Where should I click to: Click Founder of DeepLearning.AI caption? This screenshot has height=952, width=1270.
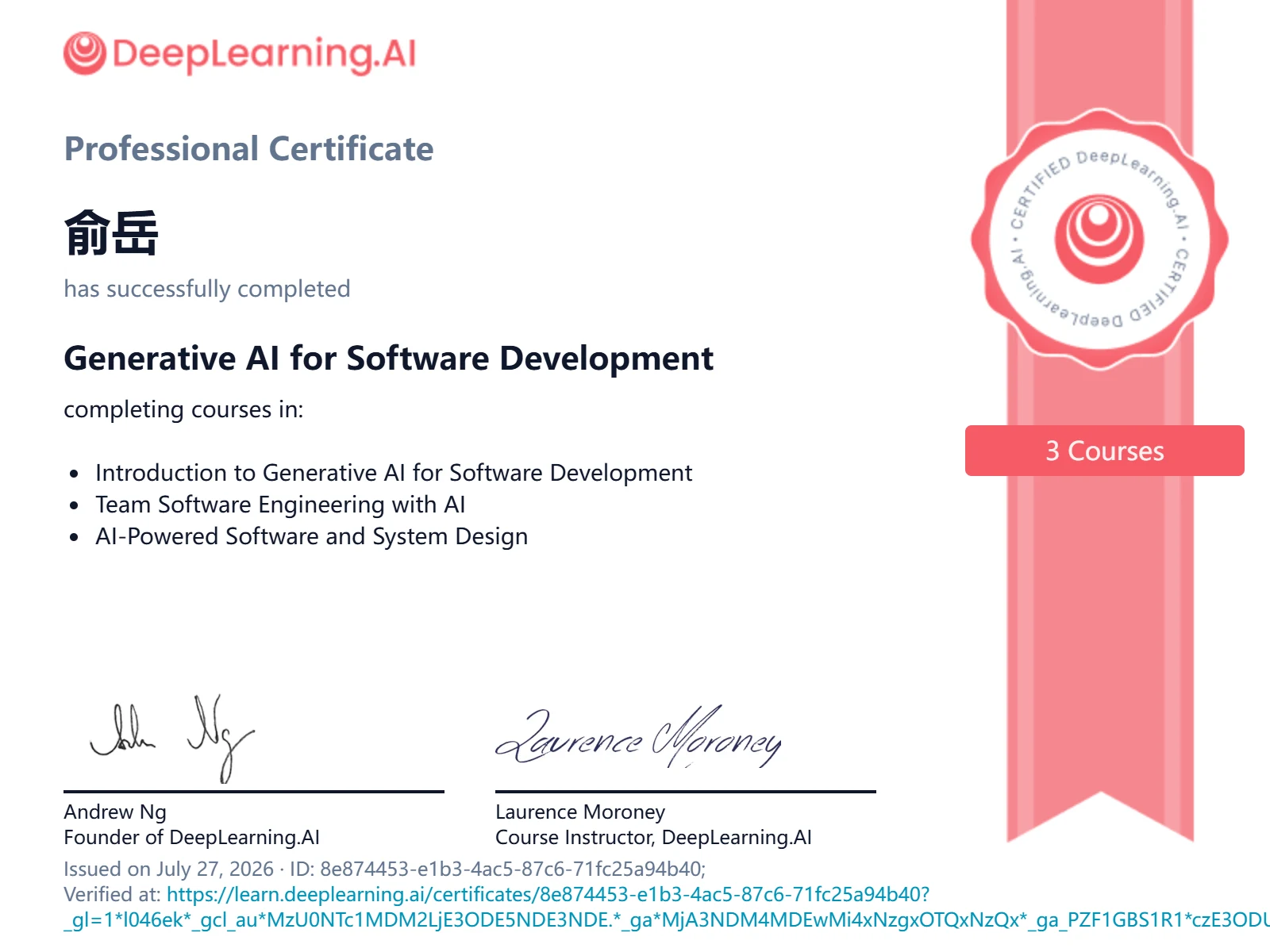click(191, 837)
